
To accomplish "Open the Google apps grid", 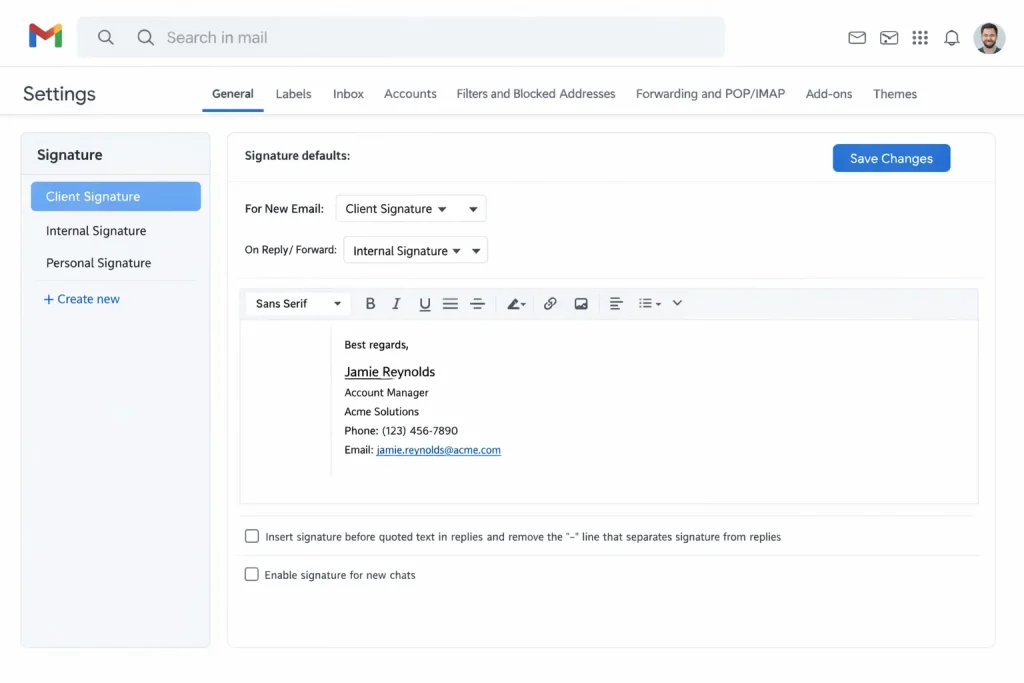I will tap(920, 38).
